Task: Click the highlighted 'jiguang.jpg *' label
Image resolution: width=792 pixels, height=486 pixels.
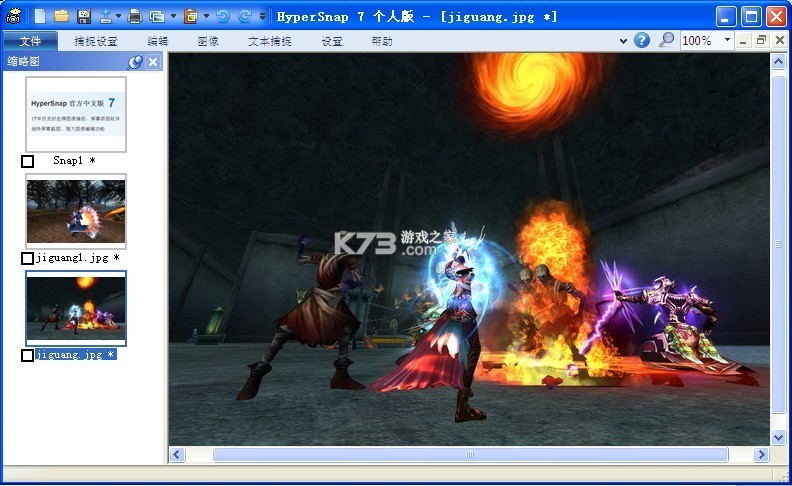Action: (76, 355)
